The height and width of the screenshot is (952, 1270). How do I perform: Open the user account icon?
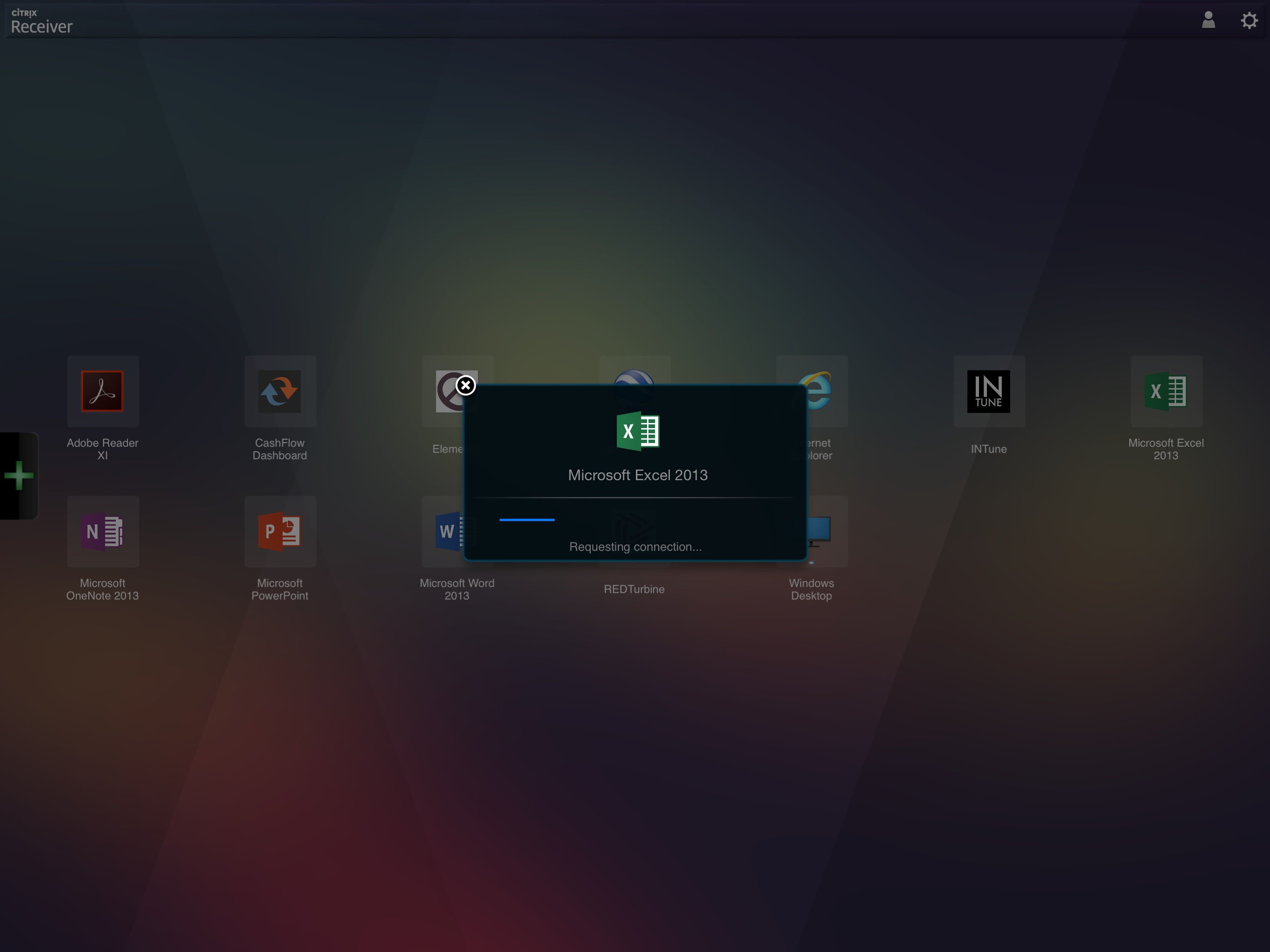(1208, 20)
